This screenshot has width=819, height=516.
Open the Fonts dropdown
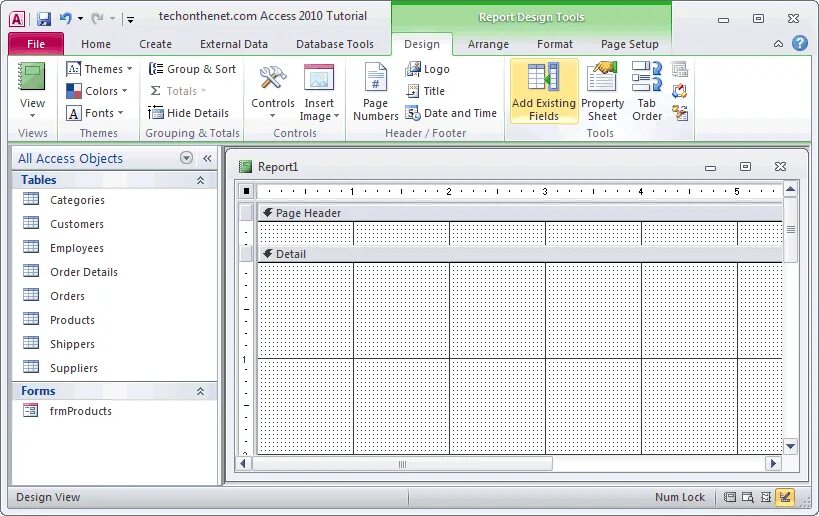(x=95, y=113)
